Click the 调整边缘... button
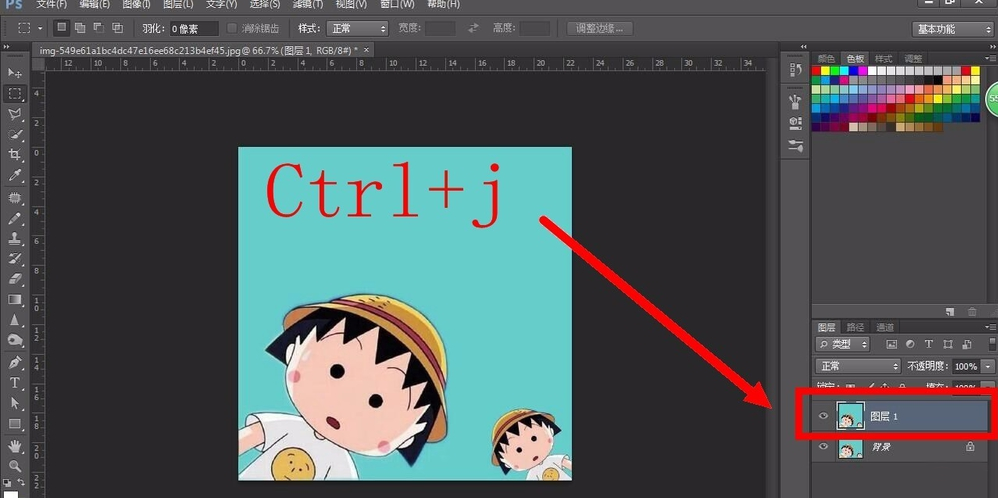 (600, 28)
